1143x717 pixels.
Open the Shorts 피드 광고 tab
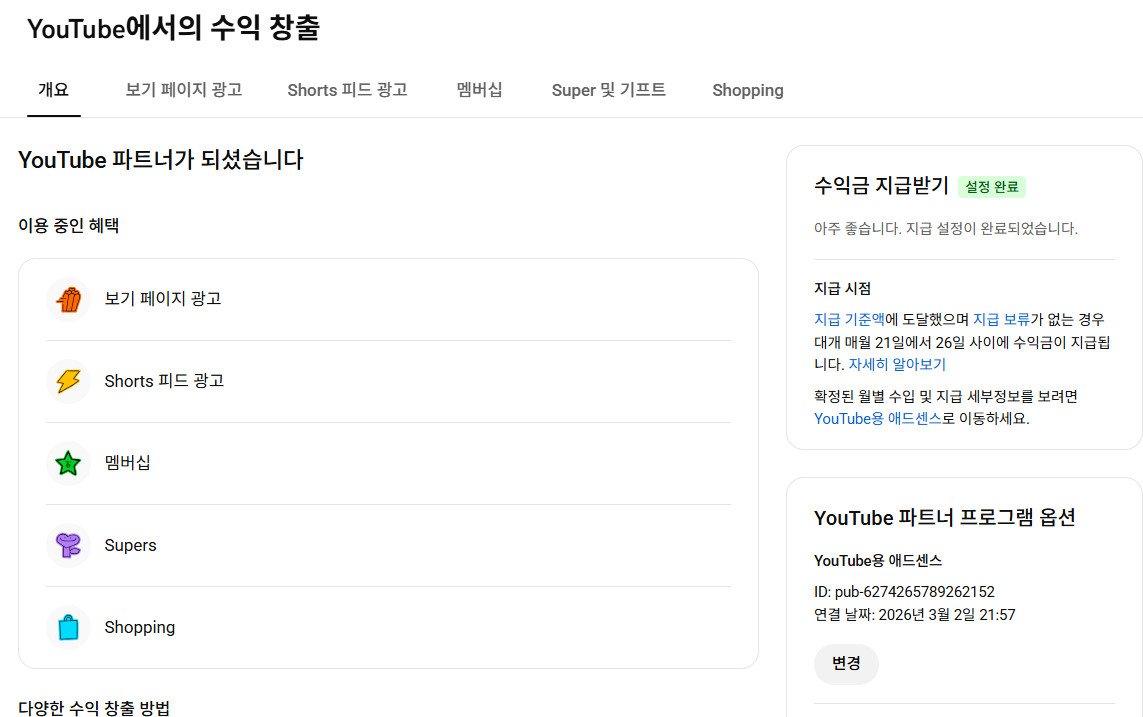pos(347,90)
